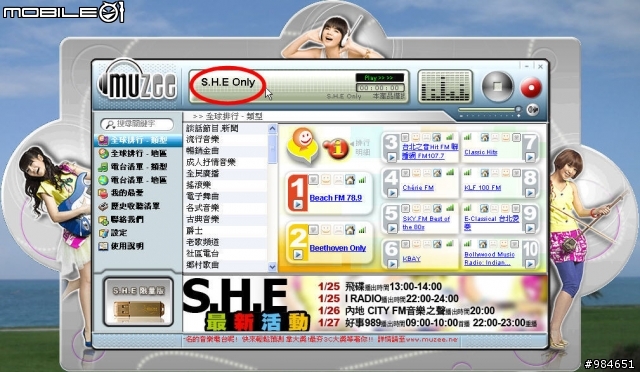The height and width of the screenshot is (372, 640).
Task: Click the genre list scroll up arrow
Action: (x=272, y=129)
